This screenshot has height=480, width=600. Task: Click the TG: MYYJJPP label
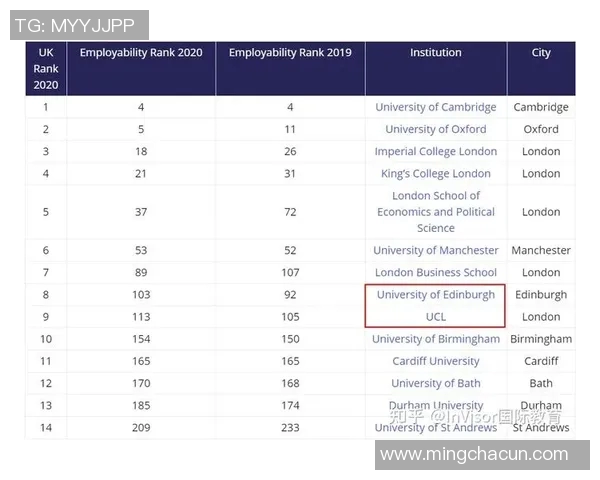click(x=79, y=25)
